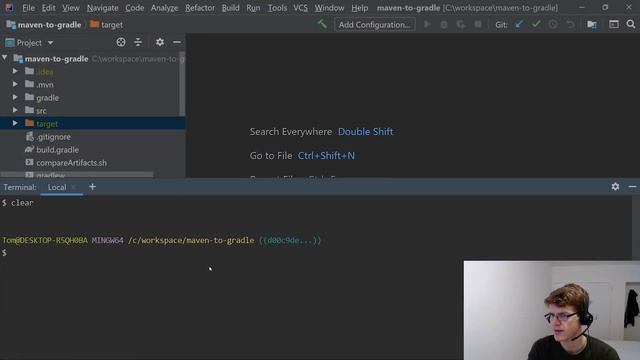Click the Debug bug icon
Image resolution: width=640 pixels, height=360 pixels.
(444, 24)
